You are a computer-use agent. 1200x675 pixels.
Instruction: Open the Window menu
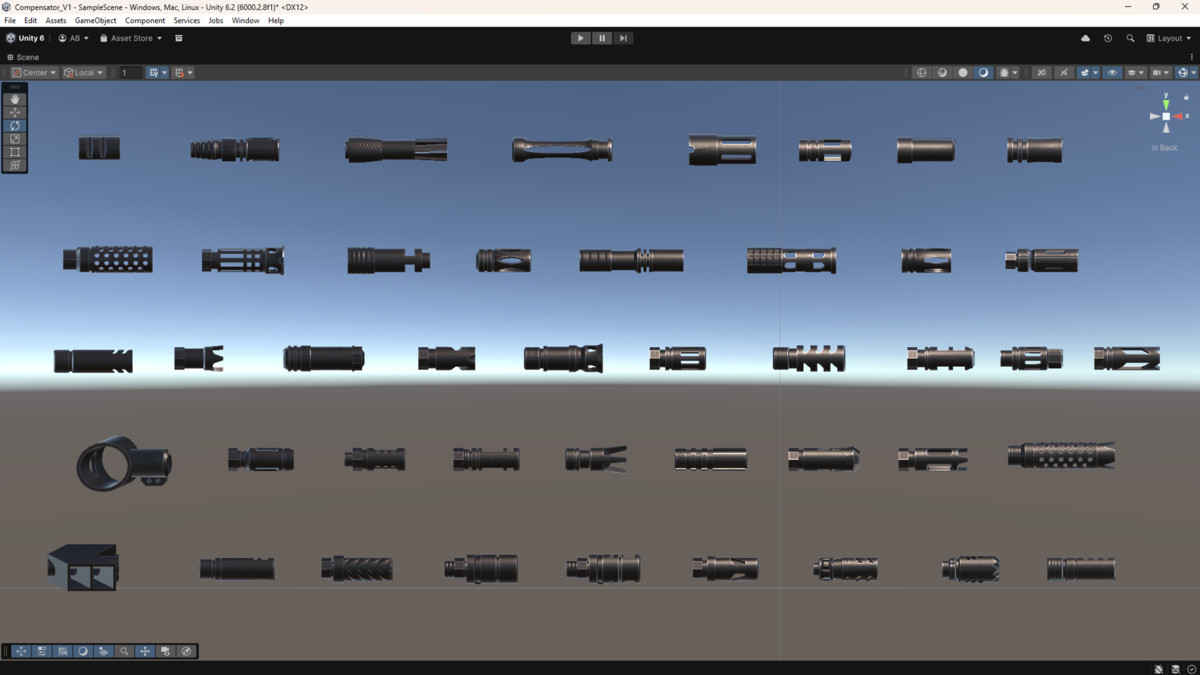pos(245,20)
